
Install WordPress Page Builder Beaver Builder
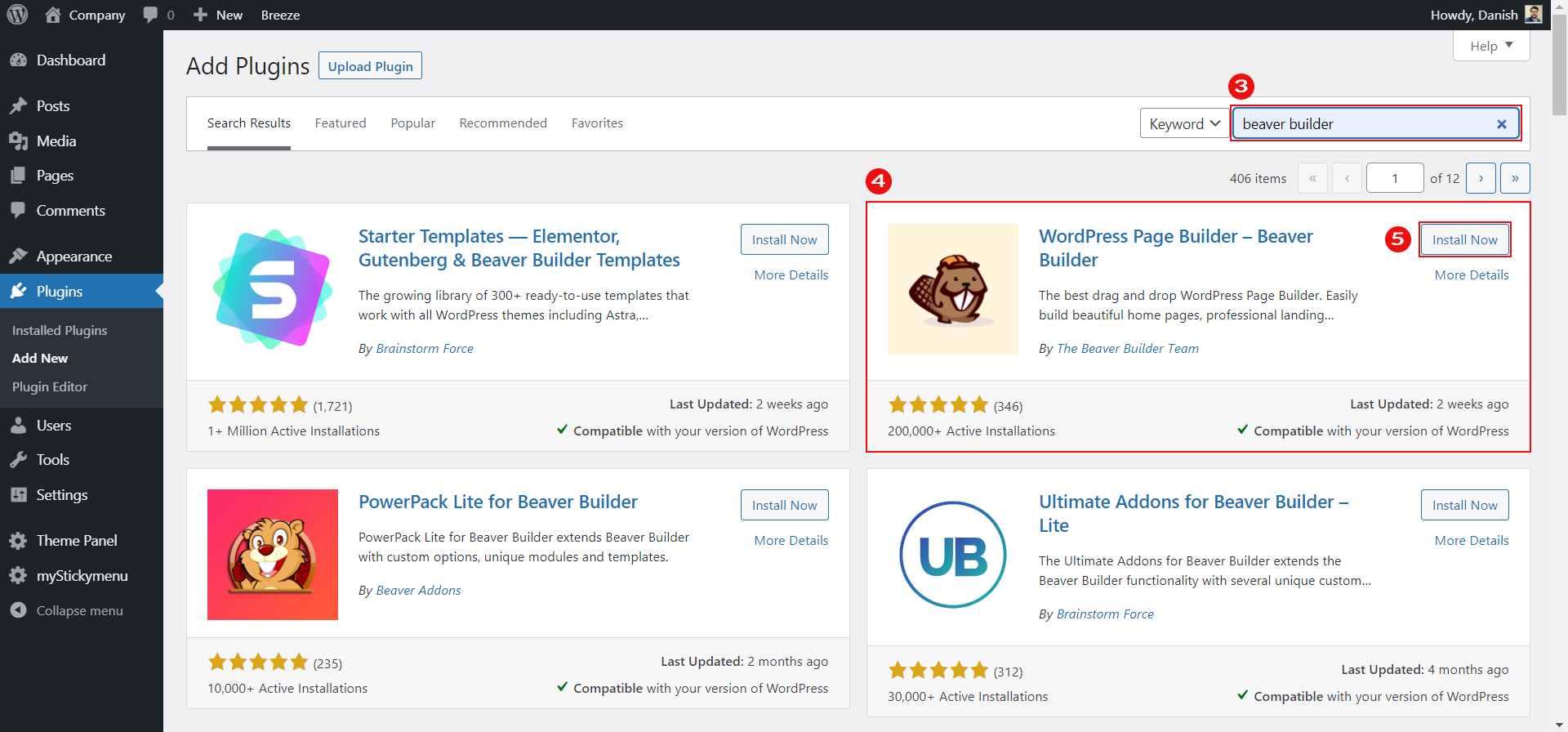tap(1465, 239)
